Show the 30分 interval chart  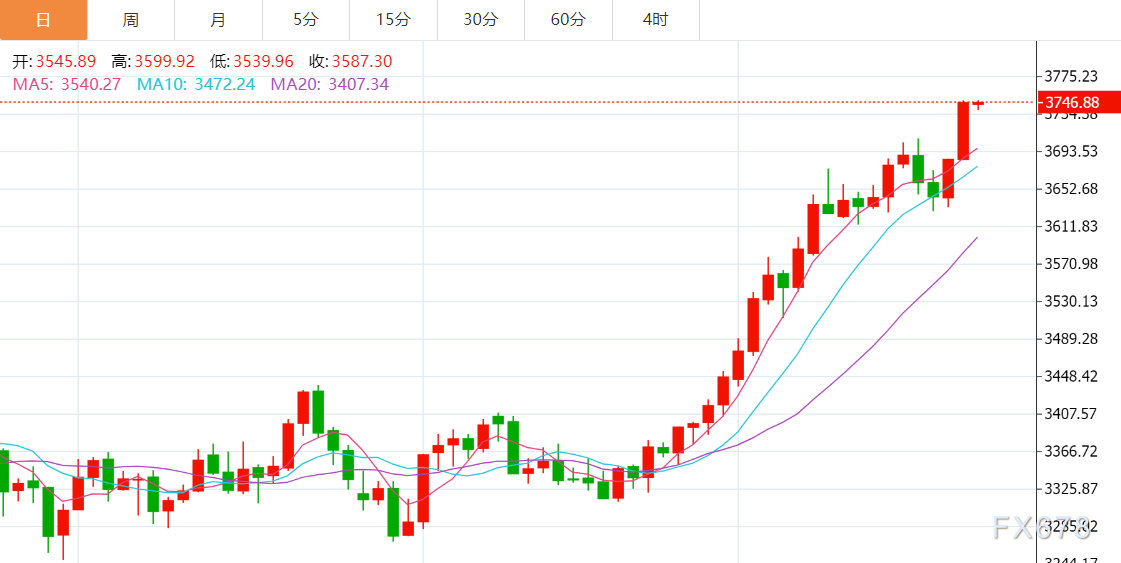[x=481, y=20]
